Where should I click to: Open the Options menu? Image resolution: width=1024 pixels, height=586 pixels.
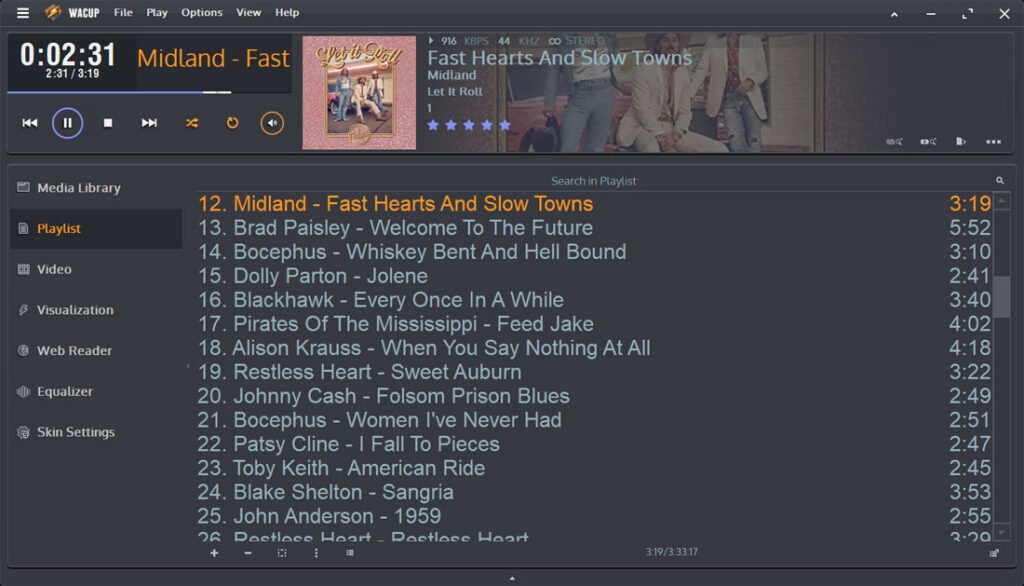(x=202, y=13)
